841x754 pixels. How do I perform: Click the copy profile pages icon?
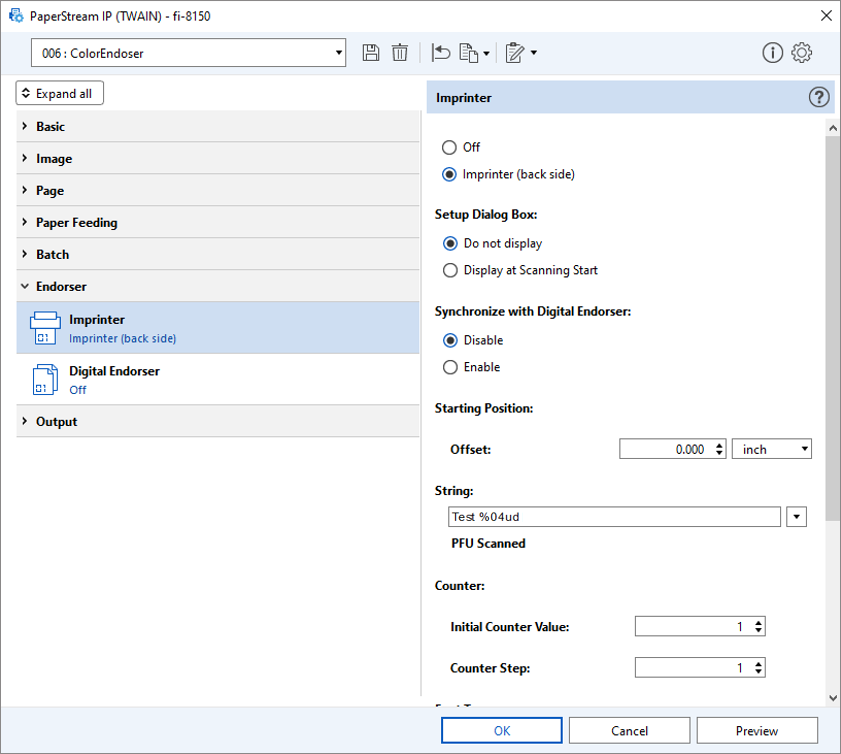point(469,53)
